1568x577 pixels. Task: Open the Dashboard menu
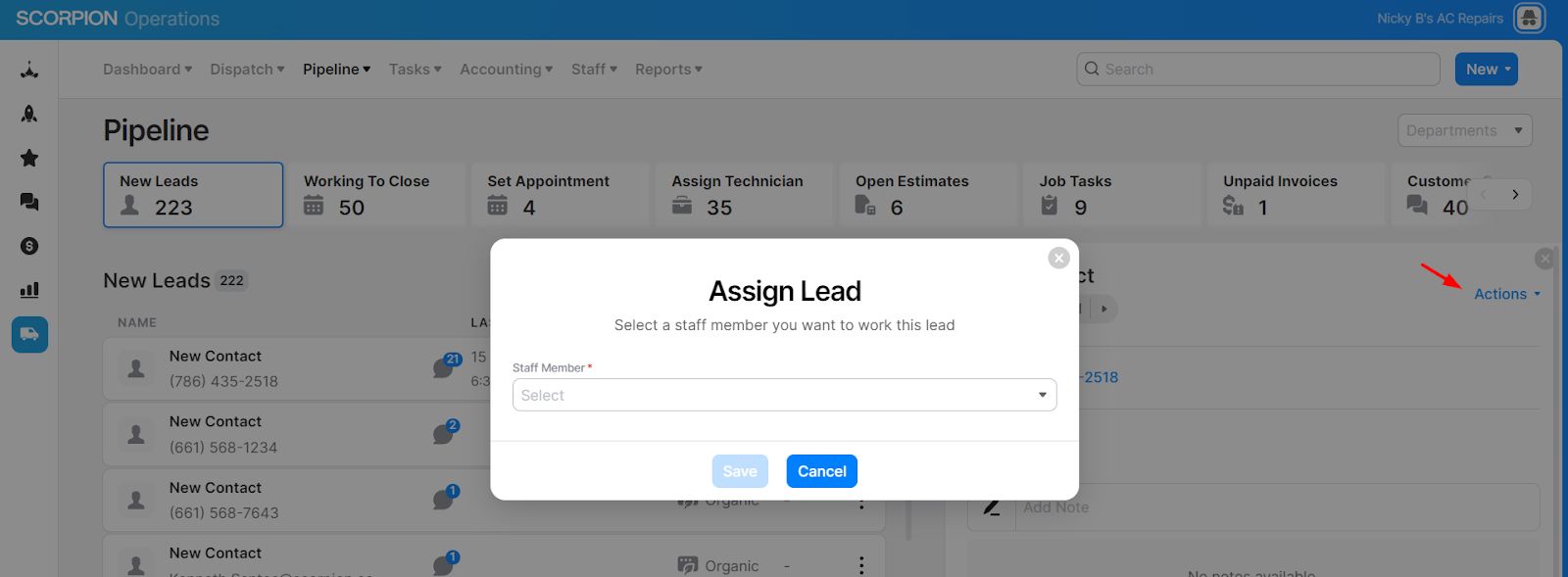click(147, 70)
